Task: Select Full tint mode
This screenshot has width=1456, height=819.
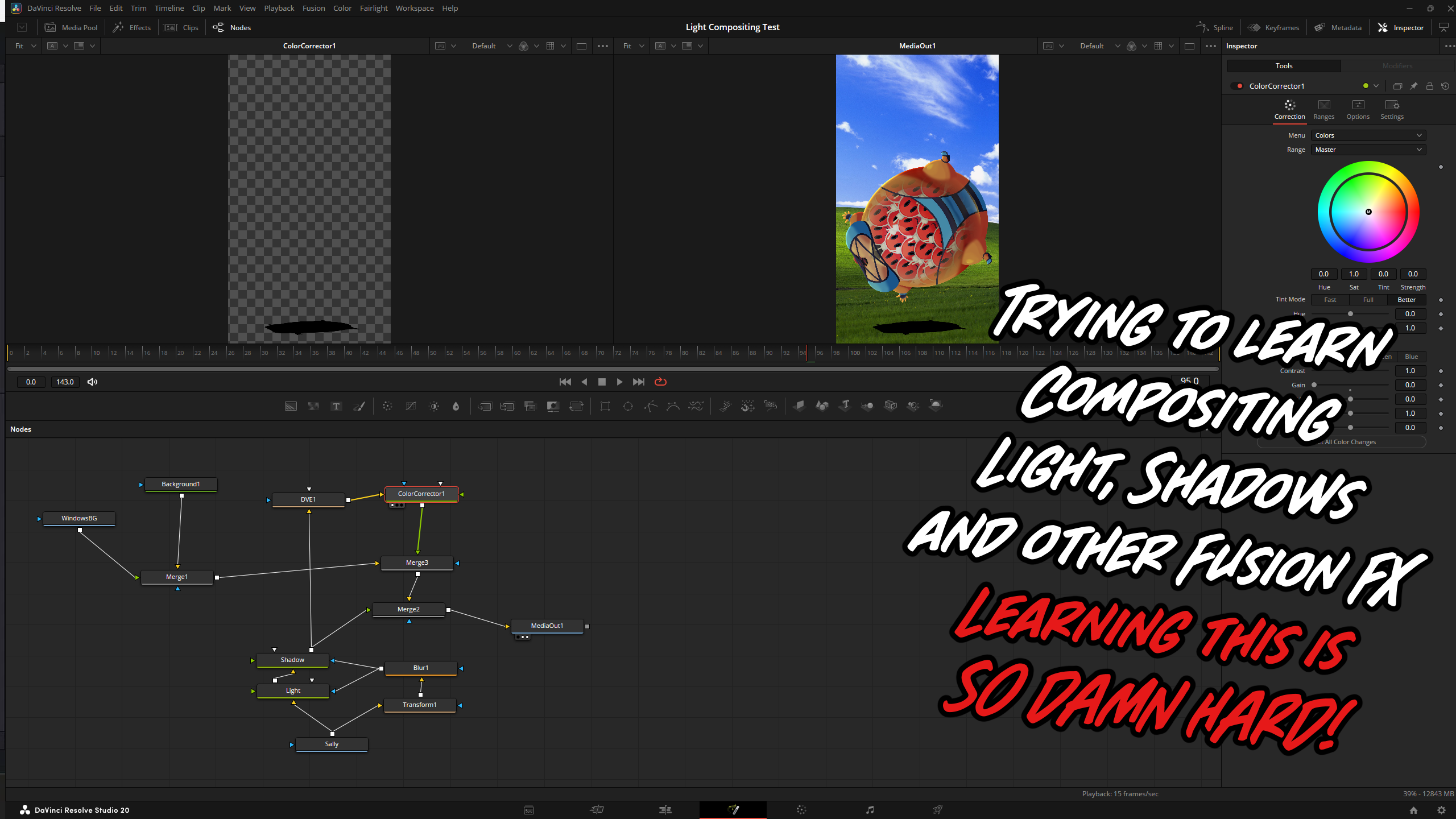Action: pyautogui.click(x=1368, y=300)
